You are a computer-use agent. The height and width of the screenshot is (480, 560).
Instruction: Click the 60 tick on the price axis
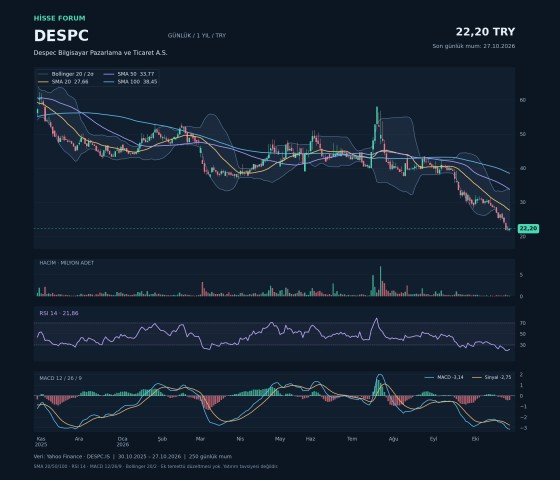click(x=522, y=100)
